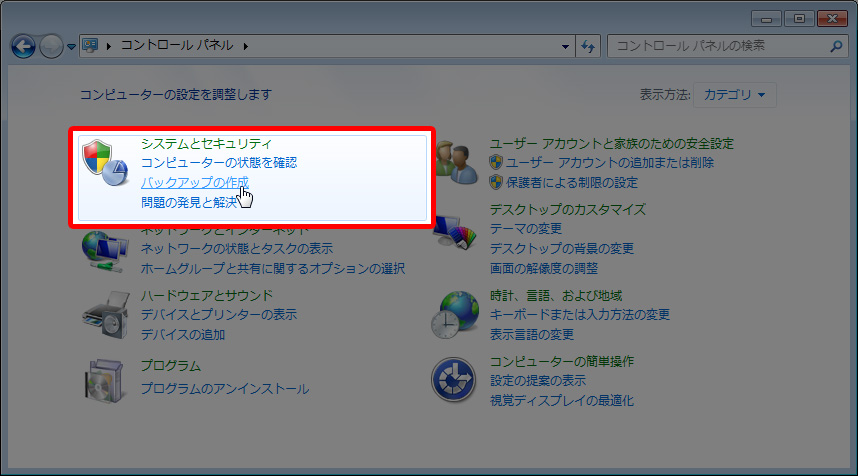The image size is (858, 476).
Task: Click the search magnifier icon
Action: pos(836,46)
